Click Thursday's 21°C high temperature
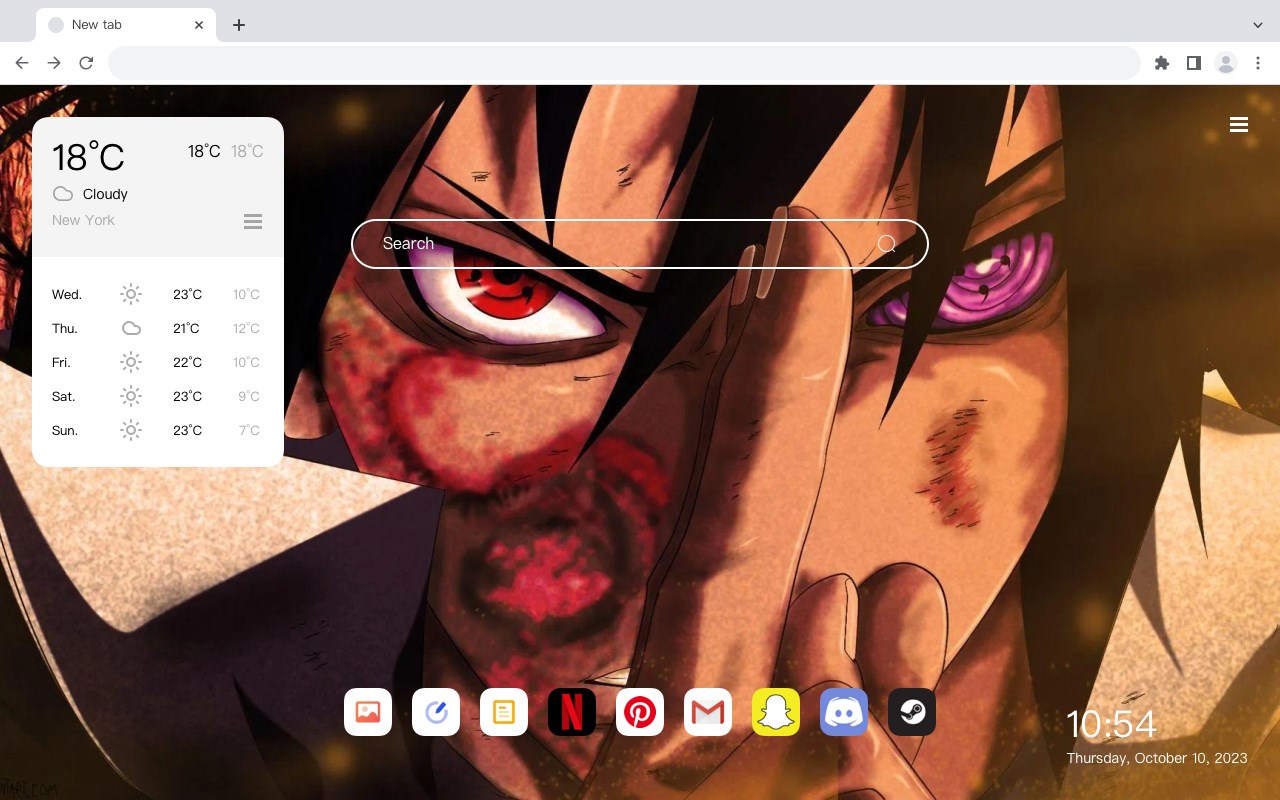The width and height of the screenshot is (1280, 800). (186, 328)
